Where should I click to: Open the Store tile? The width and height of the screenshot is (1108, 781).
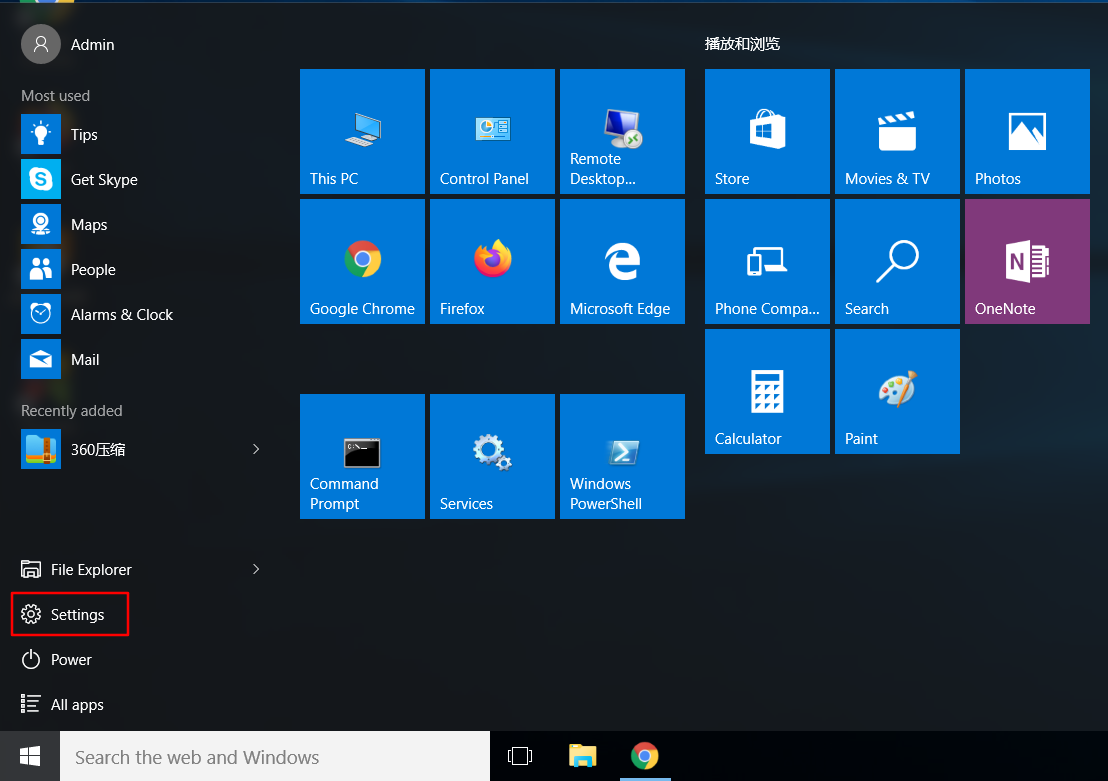tap(767, 131)
